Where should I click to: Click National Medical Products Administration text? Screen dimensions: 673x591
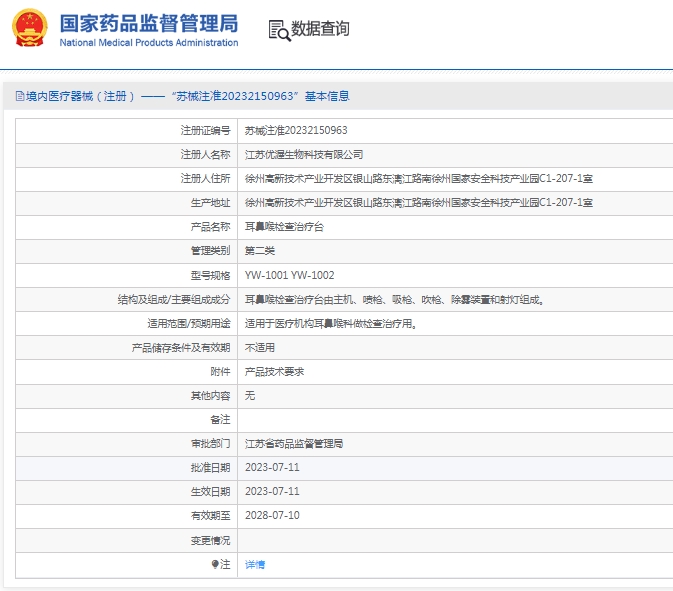[x=149, y=42]
